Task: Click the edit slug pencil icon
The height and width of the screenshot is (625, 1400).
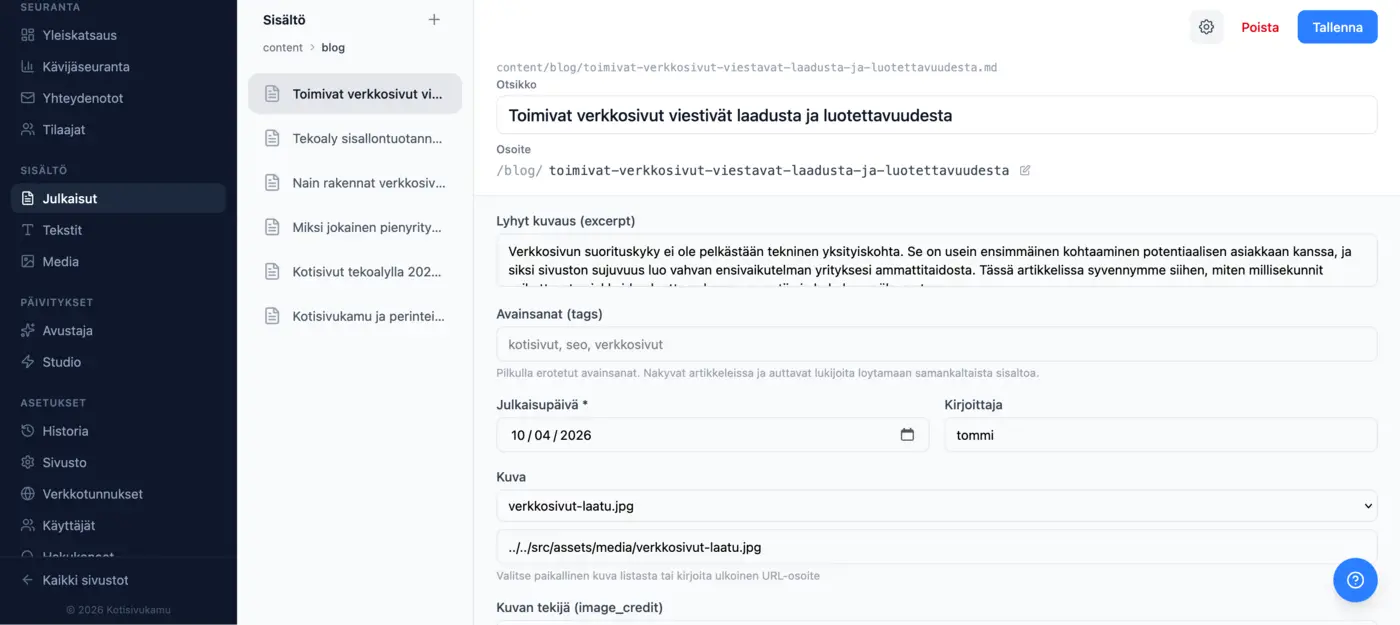Action: pyautogui.click(x=1025, y=171)
